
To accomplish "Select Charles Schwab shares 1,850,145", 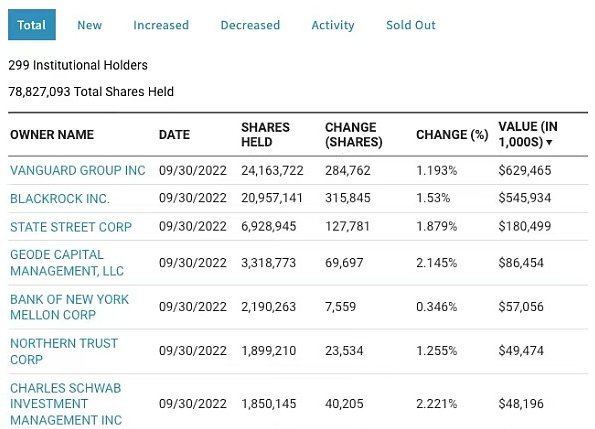I will click(x=268, y=404).
